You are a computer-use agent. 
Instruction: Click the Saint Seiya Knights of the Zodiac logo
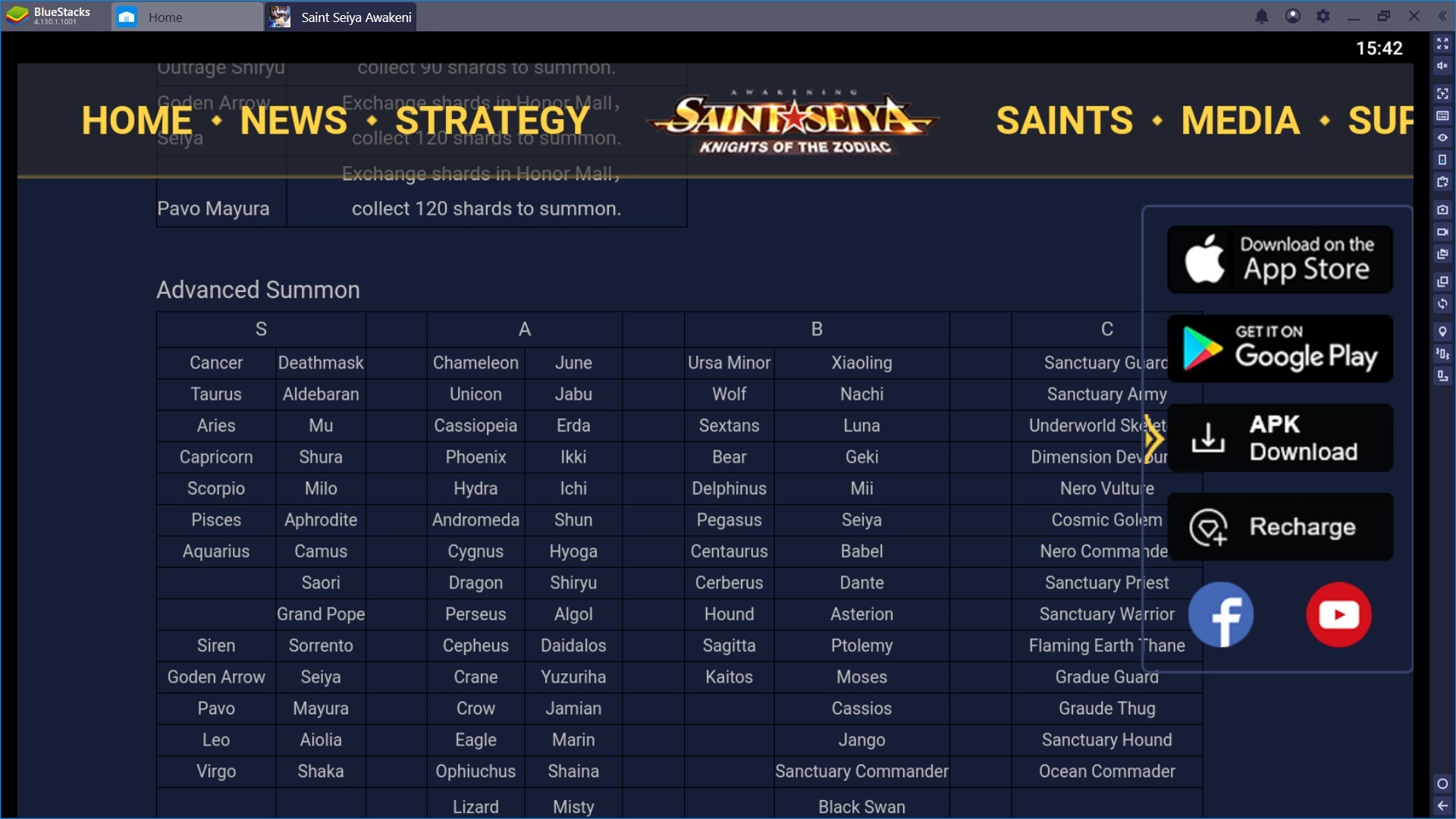tap(793, 123)
